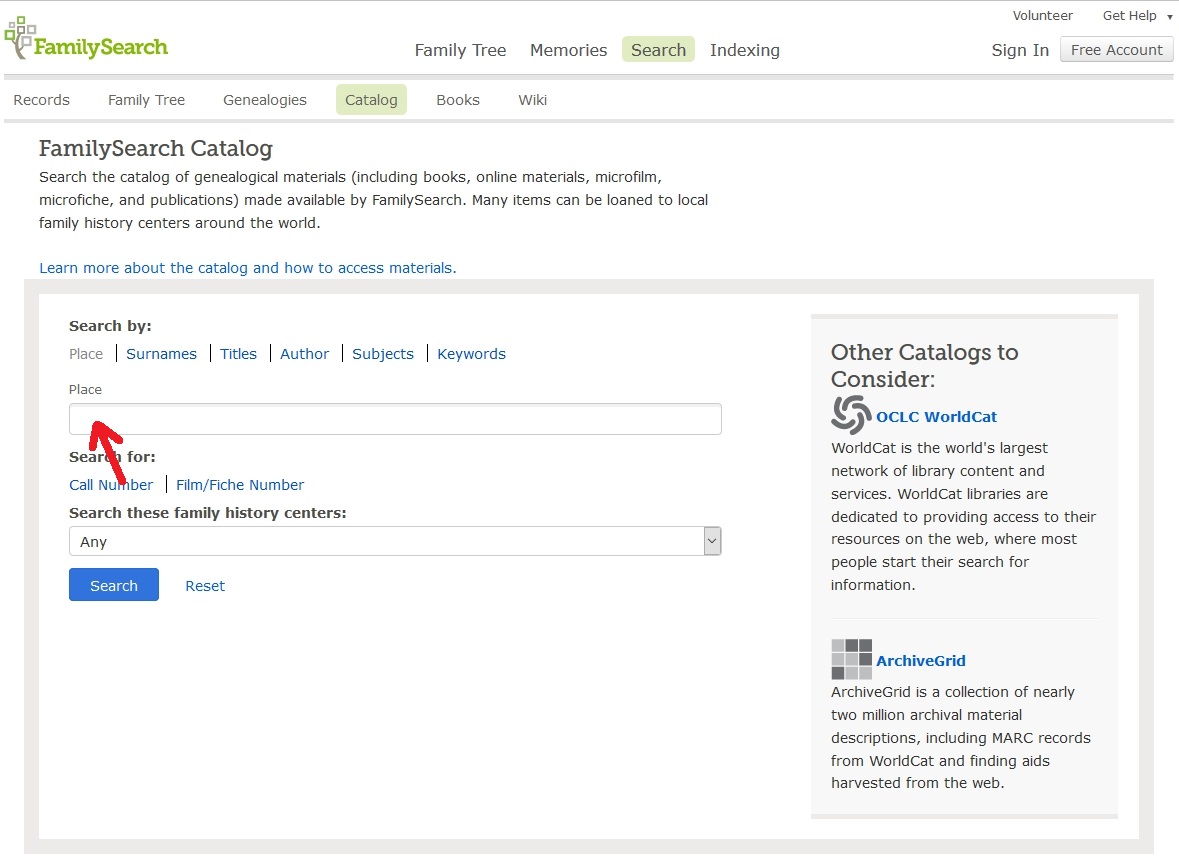
Task: Switch to the Genealogies tab
Action: click(264, 100)
